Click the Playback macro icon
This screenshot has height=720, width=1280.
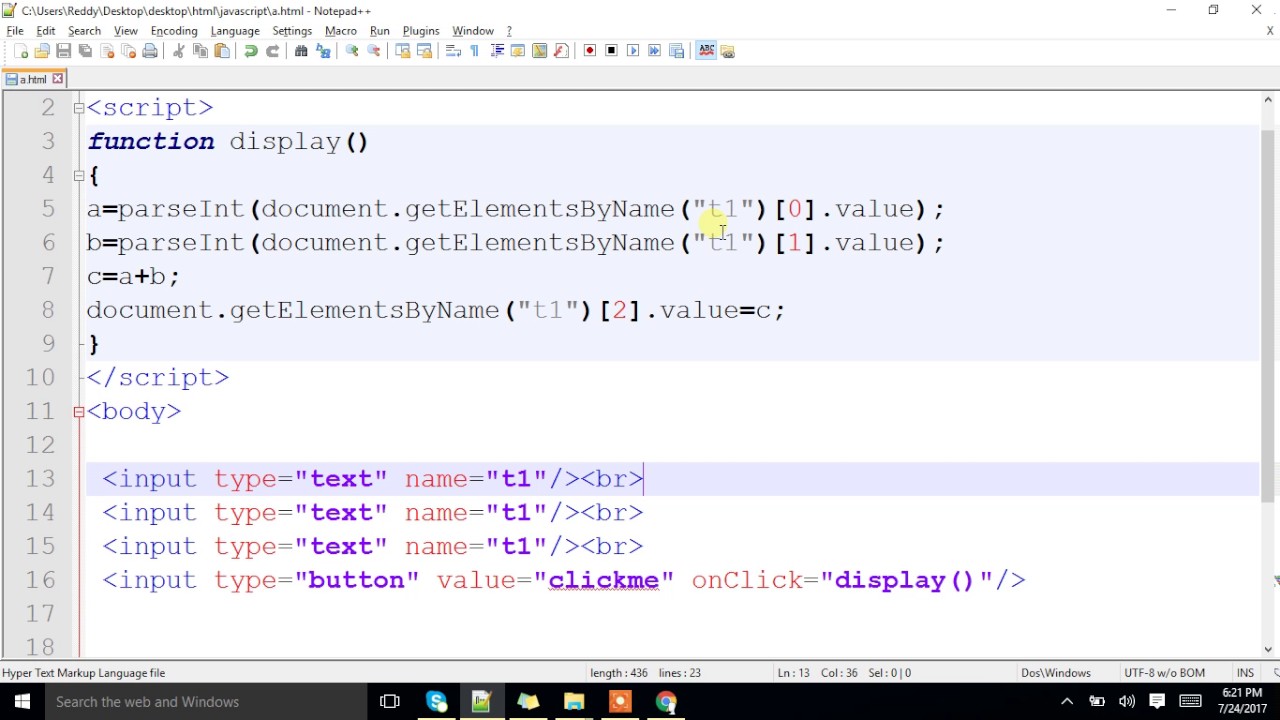[x=633, y=51]
